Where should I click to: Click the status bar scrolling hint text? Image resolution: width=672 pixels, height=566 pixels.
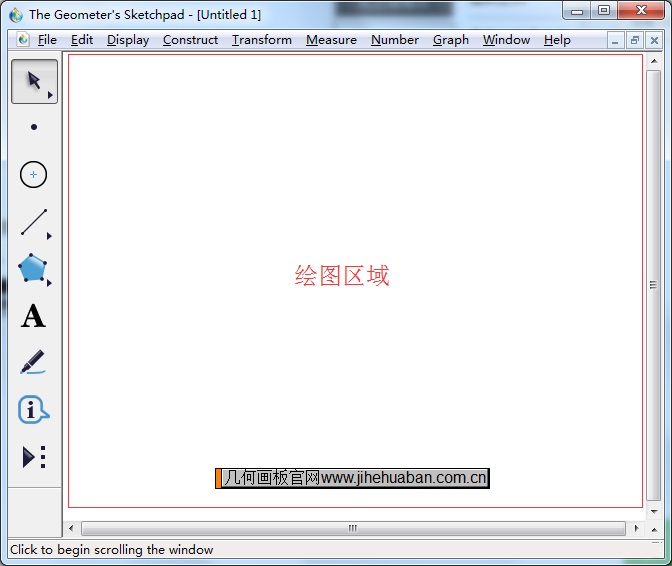111,550
